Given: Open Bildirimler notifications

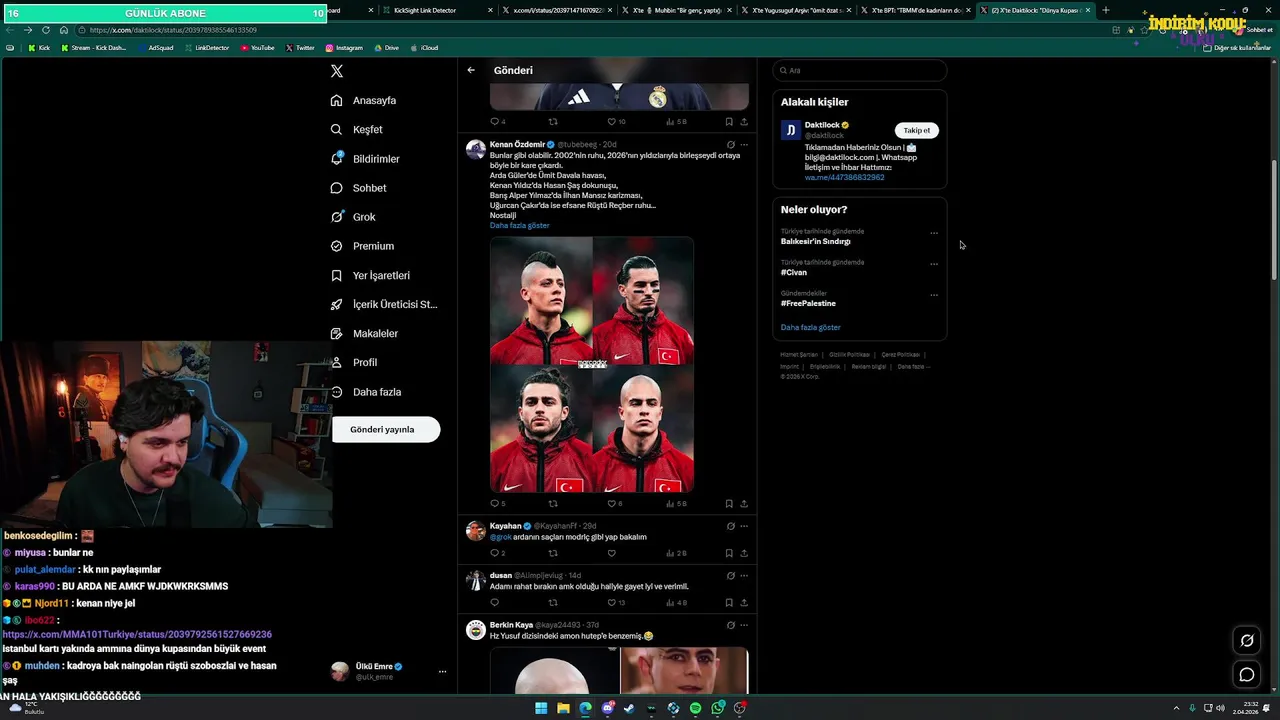Looking at the screenshot, I should pos(366,159).
